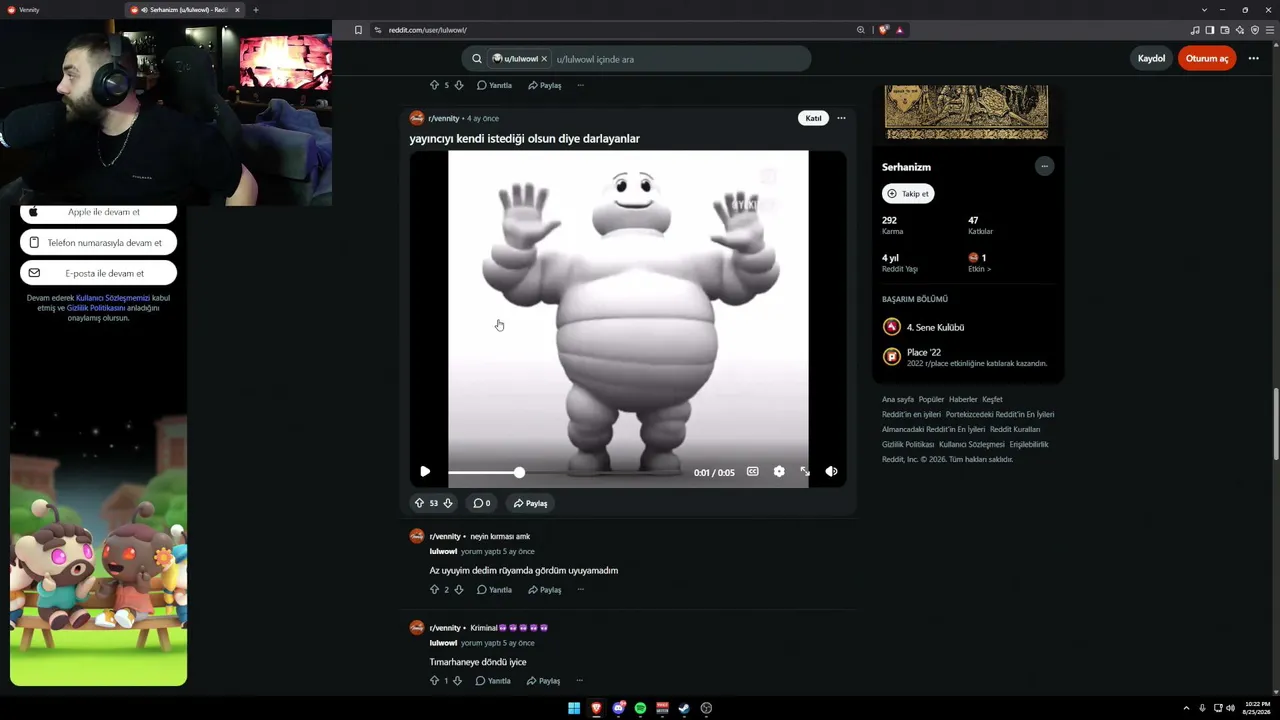Screen dimensions: 1280x720
Task: Open more options on 'Az uyuyim dedim' comment
Action: [580, 590]
